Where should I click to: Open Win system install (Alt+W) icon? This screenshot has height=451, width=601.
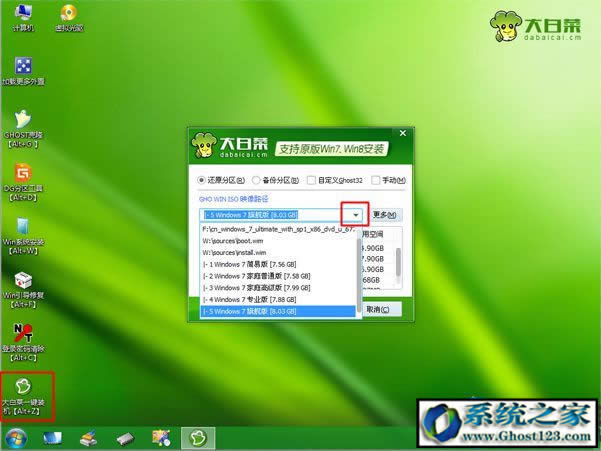tap(23, 236)
